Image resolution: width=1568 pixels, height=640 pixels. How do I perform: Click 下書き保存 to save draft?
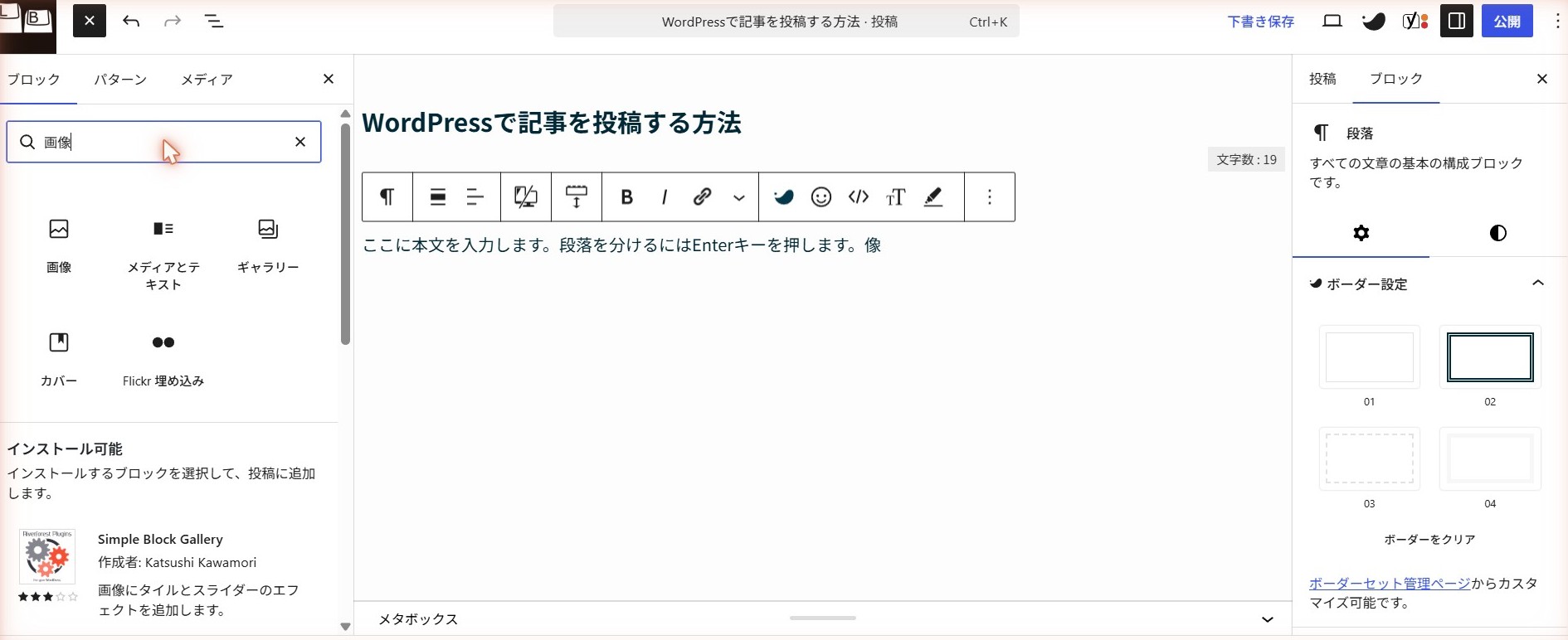(1261, 22)
